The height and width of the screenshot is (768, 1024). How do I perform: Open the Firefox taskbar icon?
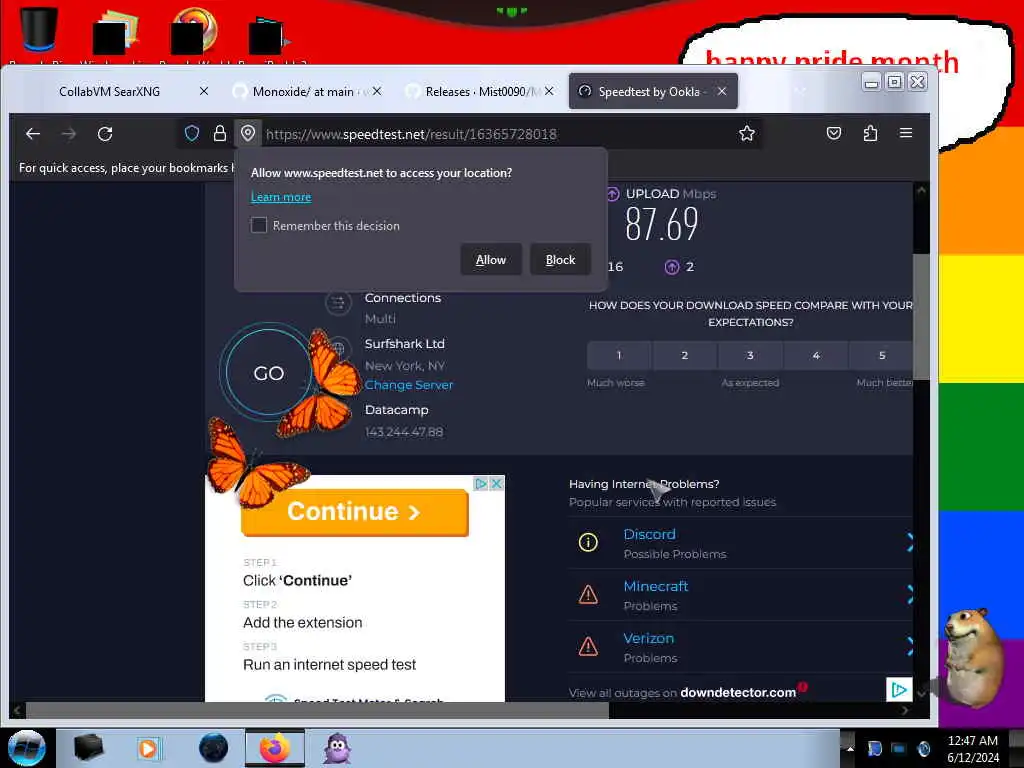[x=275, y=748]
